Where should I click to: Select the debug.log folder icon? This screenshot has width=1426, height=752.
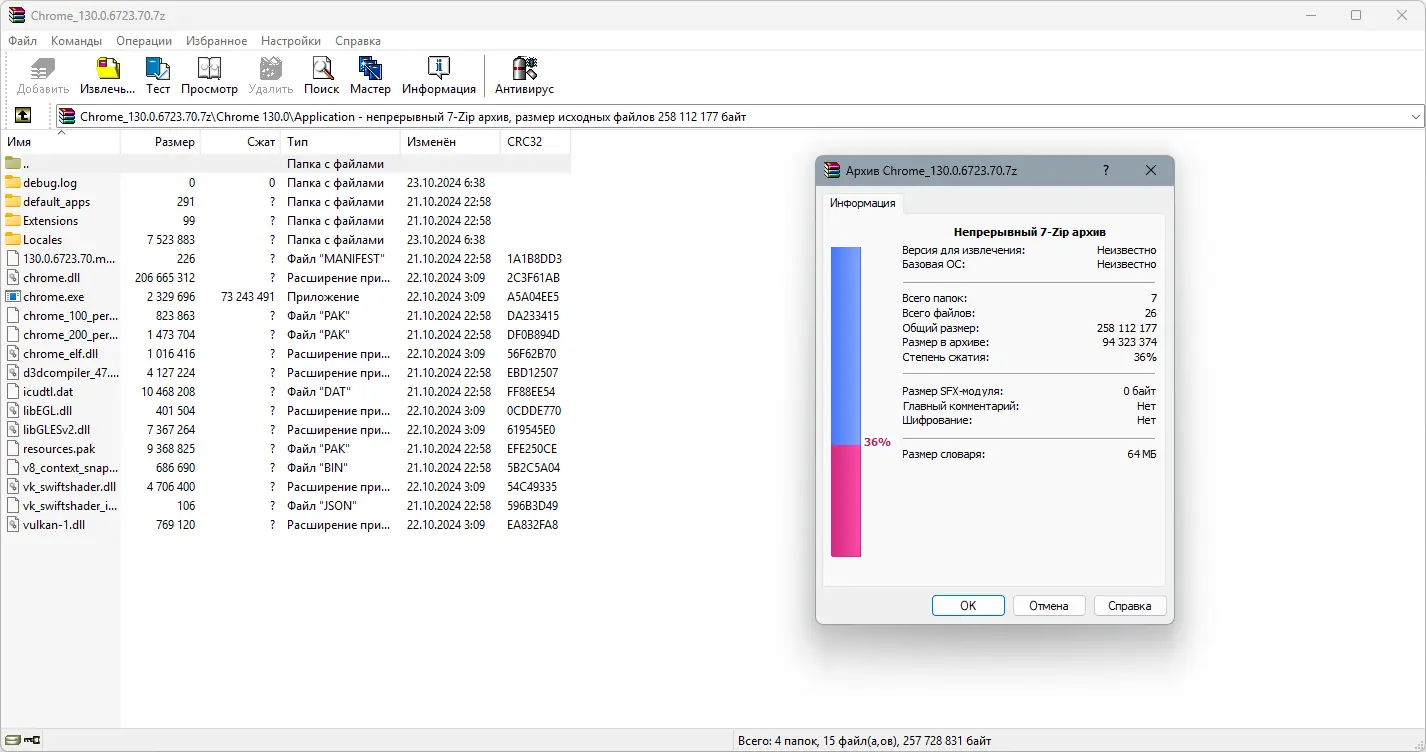tap(13, 182)
